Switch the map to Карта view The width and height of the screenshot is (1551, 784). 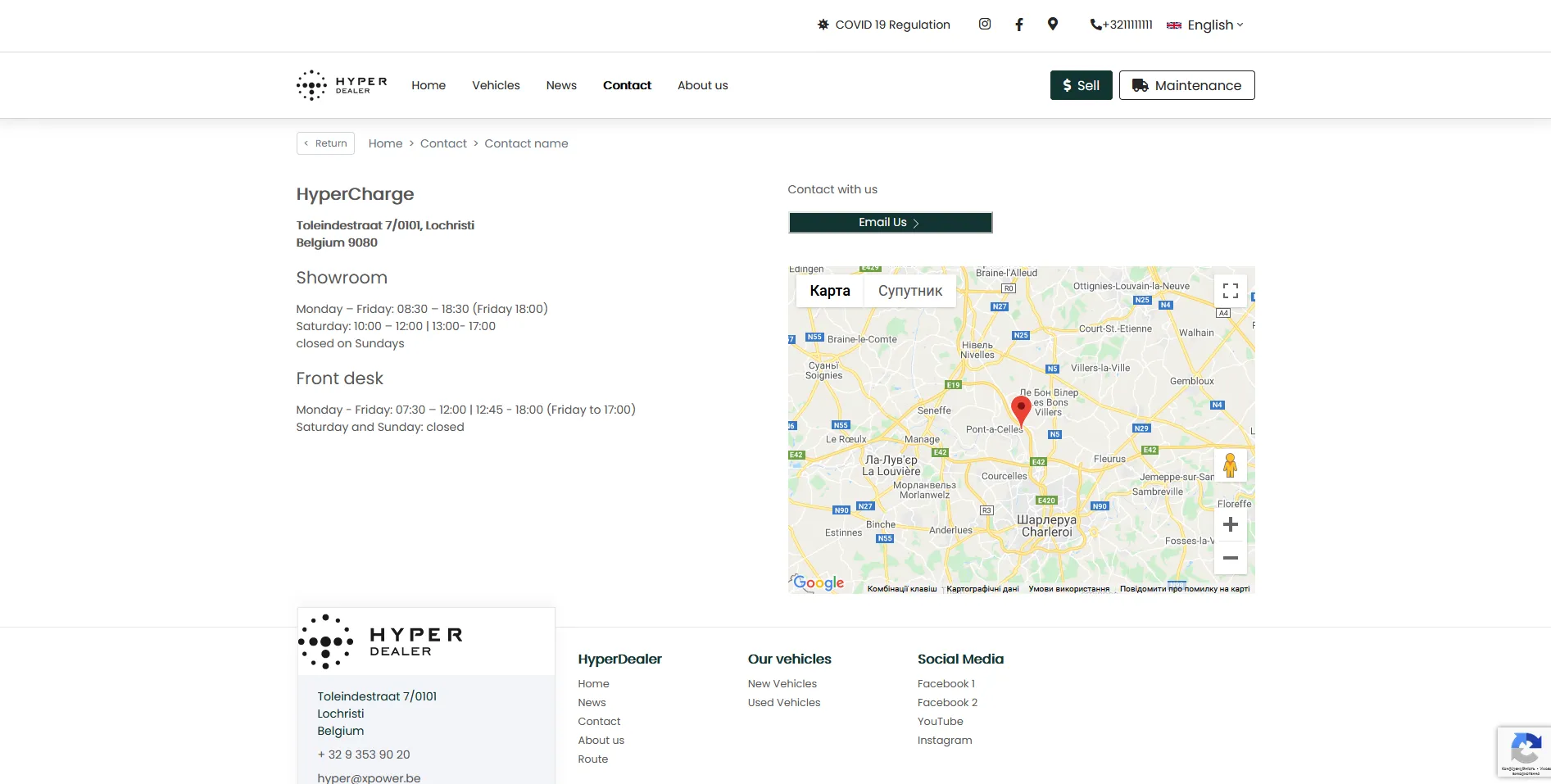[x=830, y=291]
